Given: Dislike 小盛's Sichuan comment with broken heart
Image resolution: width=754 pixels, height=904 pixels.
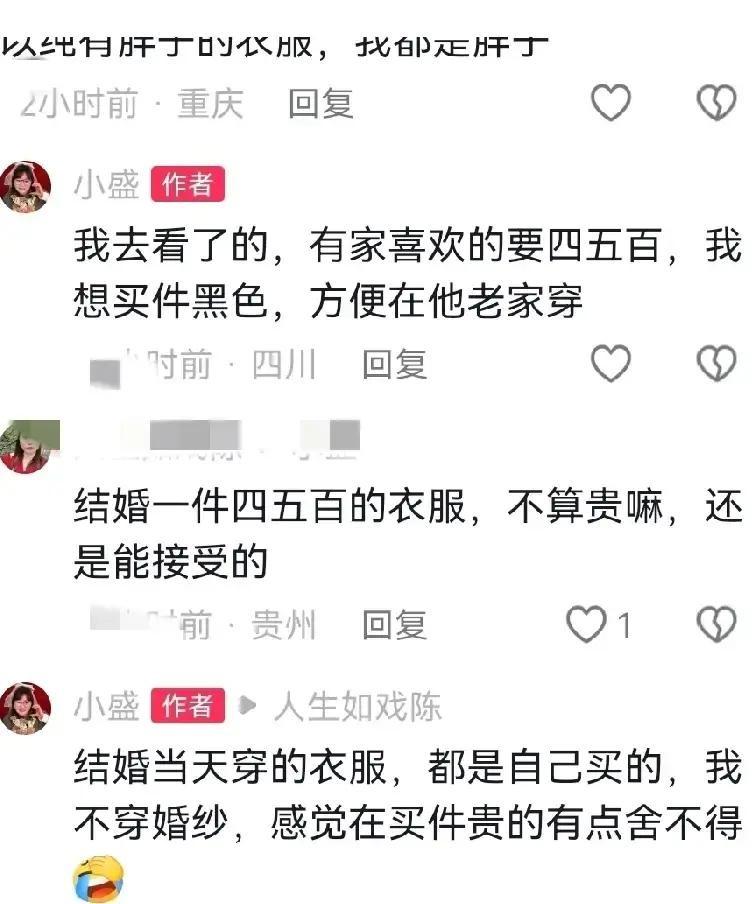Looking at the screenshot, I should click(717, 363).
